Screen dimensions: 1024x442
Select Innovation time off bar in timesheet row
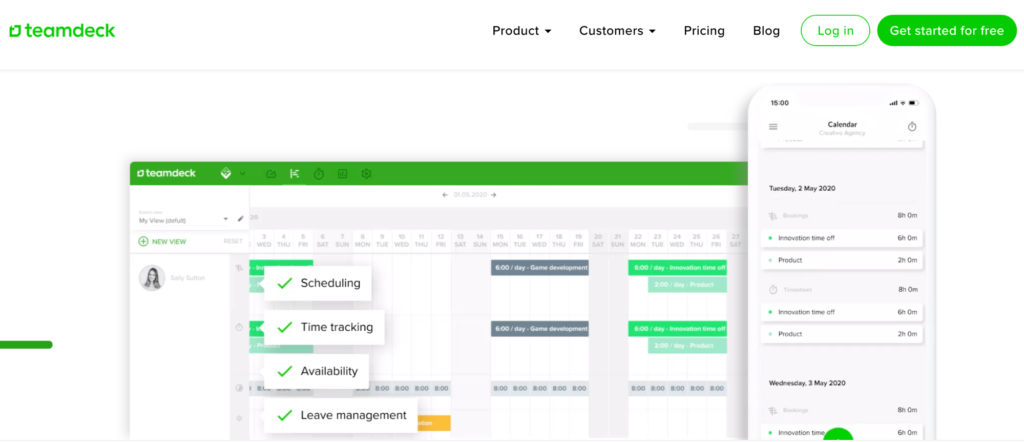tap(678, 328)
